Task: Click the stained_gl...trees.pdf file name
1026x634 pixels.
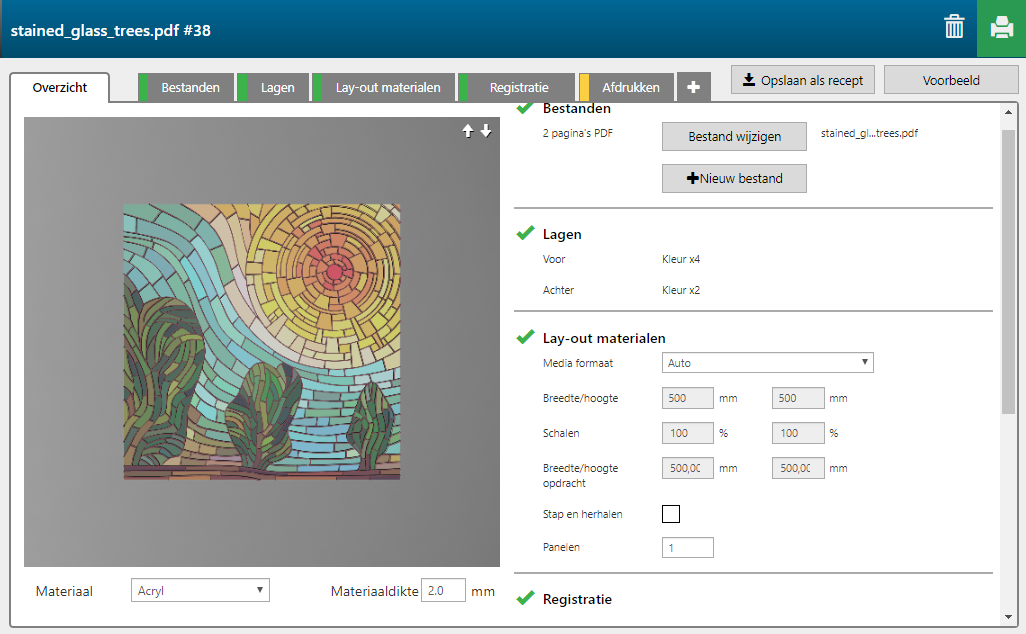Action: [869, 133]
